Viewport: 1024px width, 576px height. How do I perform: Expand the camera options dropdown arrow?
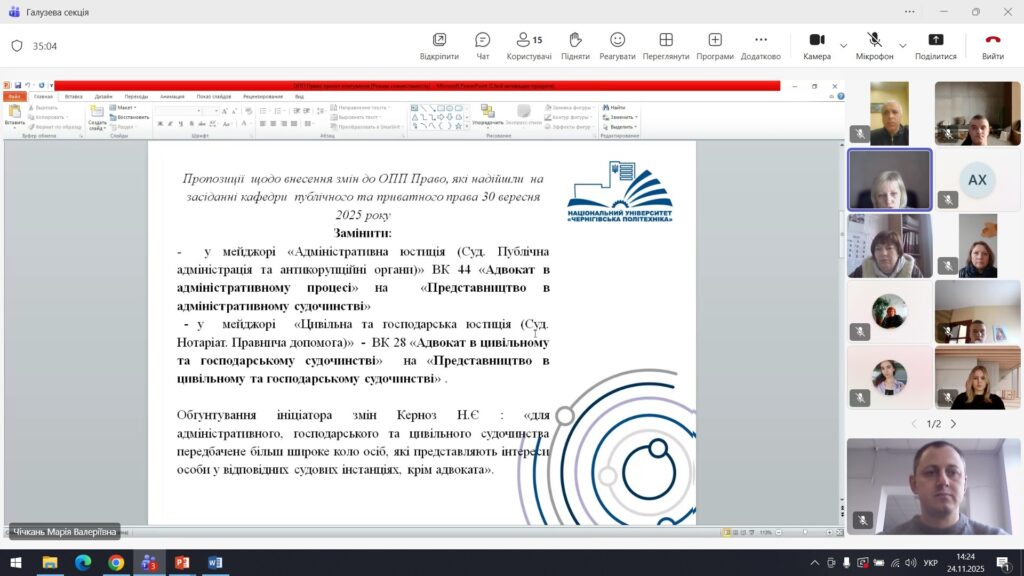click(x=843, y=46)
